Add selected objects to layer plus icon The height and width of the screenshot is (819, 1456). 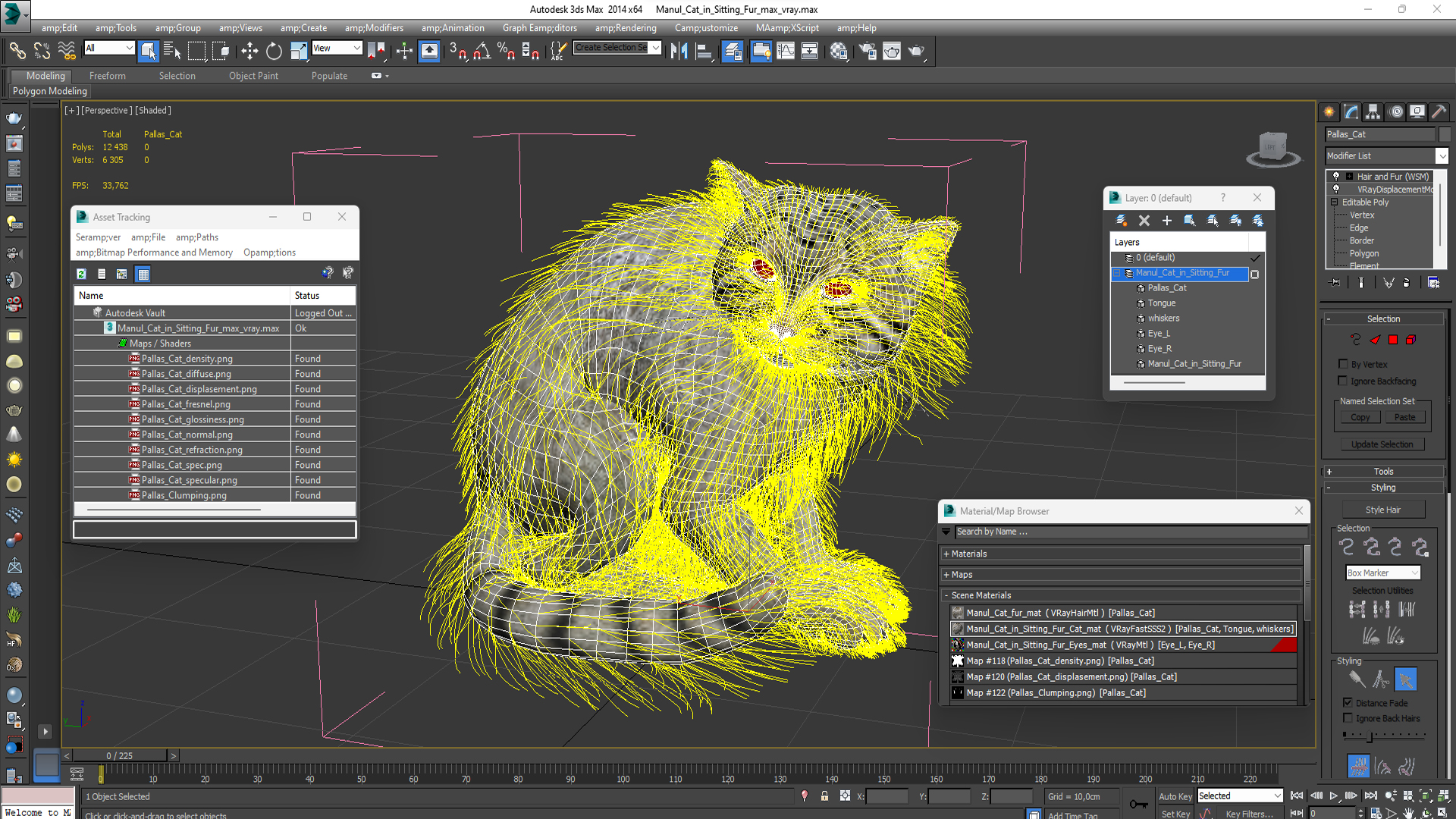[1167, 221]
